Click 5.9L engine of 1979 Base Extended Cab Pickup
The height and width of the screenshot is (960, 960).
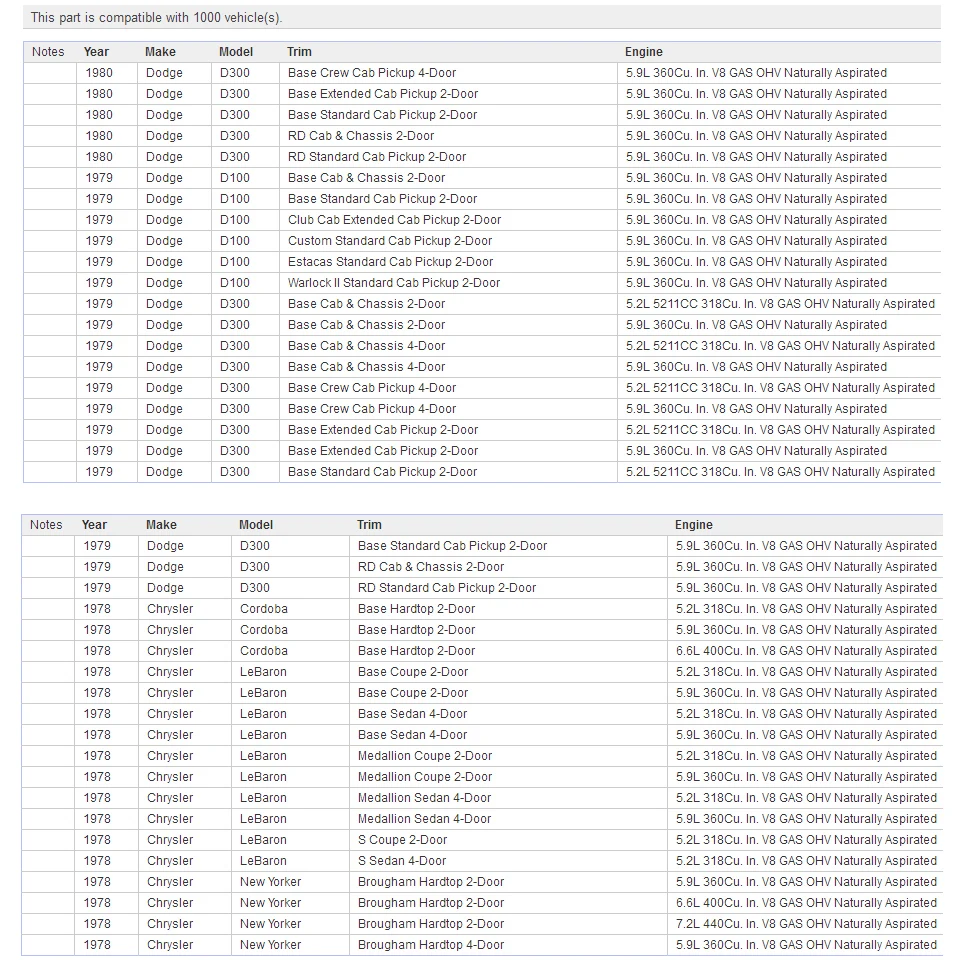coord(756,451)
